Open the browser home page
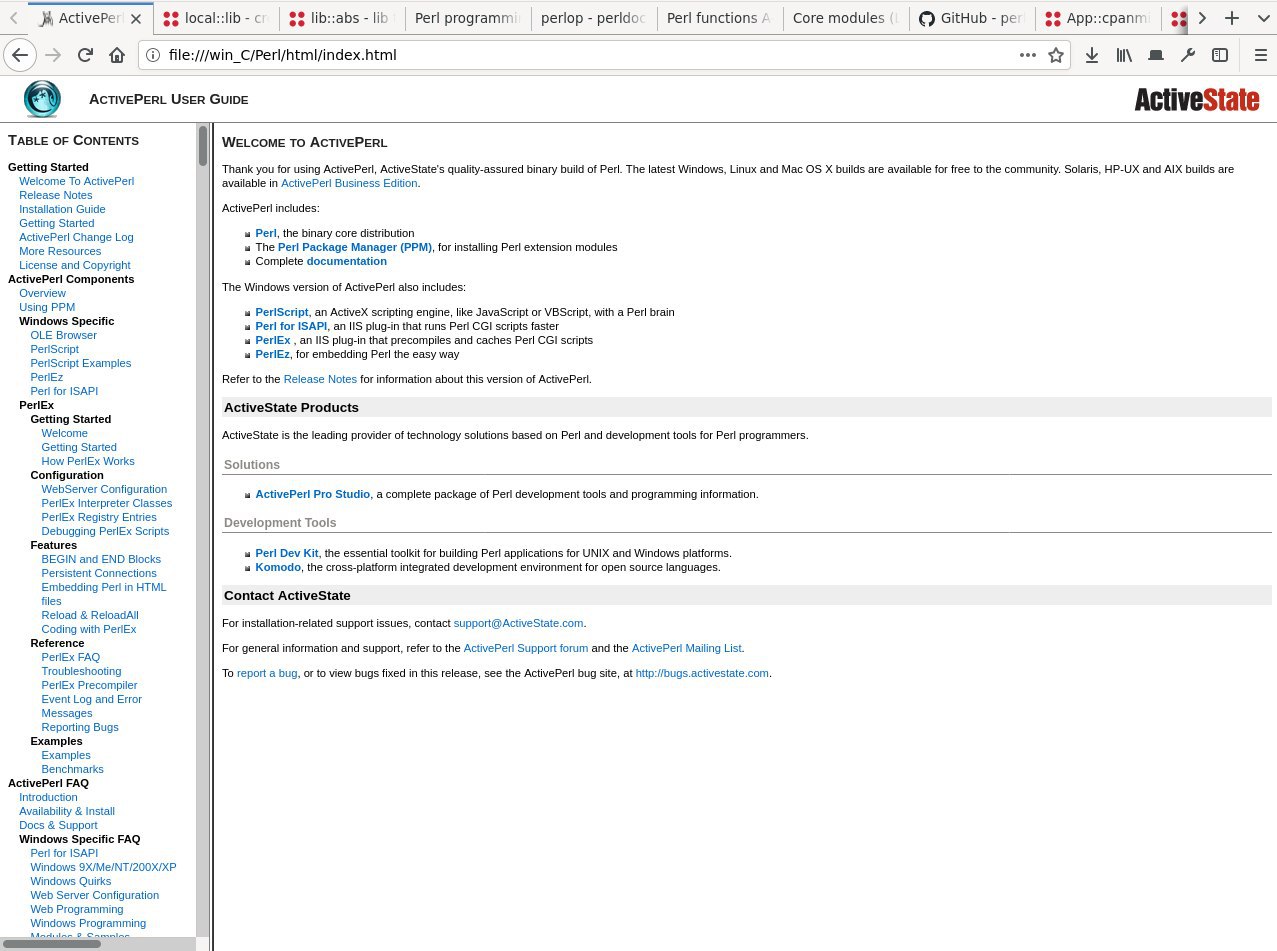1277x951 pixels. (117, 55)
